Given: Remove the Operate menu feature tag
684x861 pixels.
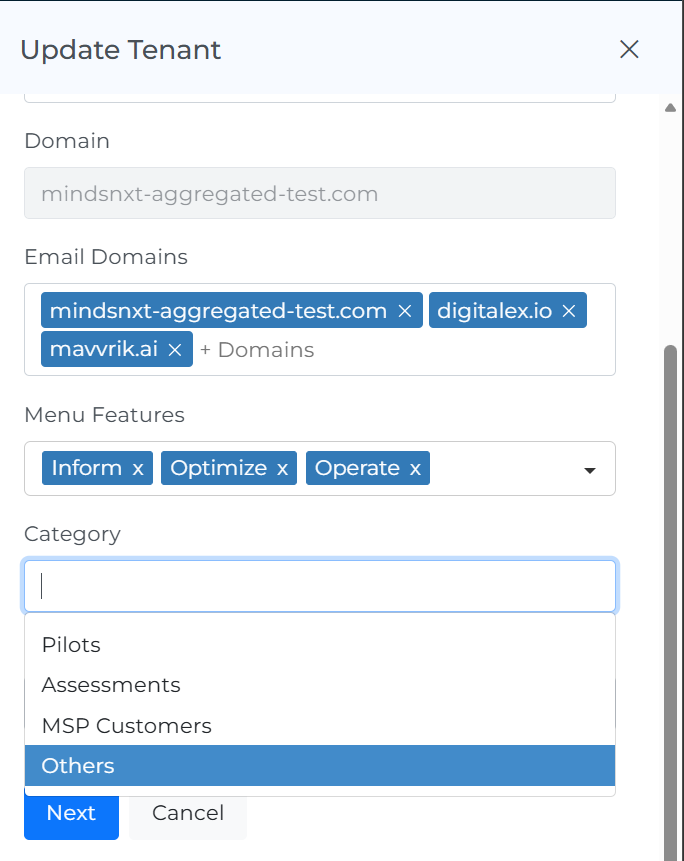Looking at the screenshot, I should click(x=415, y=469).
